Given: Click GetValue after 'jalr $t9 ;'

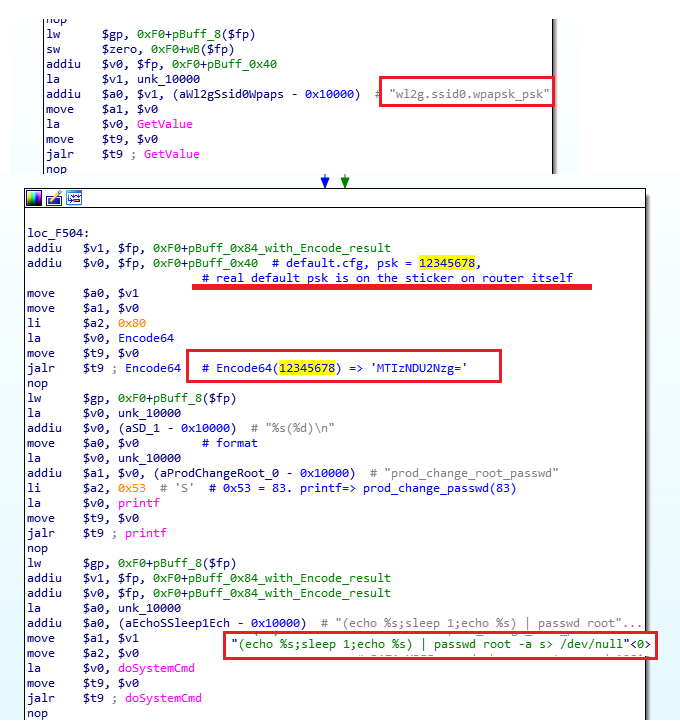Looking at the screenshot, I should pos(172,154).
